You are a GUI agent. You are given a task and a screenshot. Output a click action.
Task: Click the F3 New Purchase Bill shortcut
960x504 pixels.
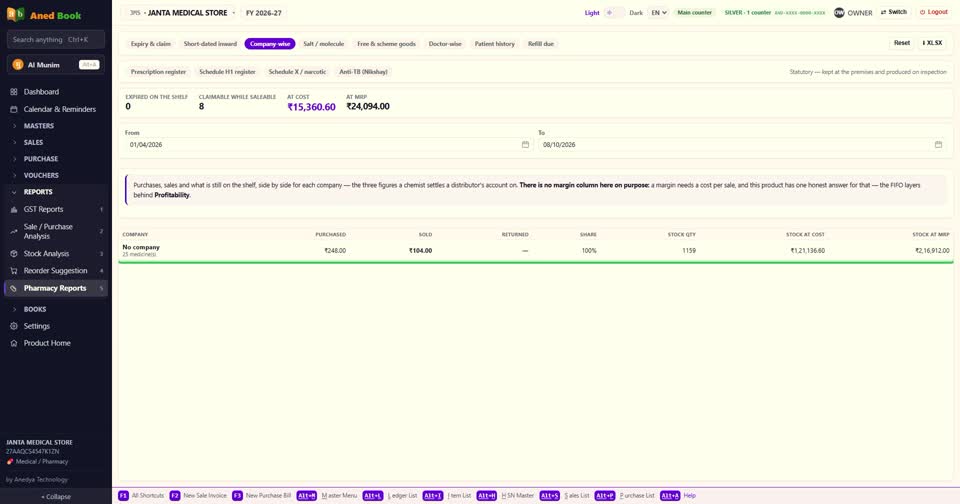click(262, 495)
